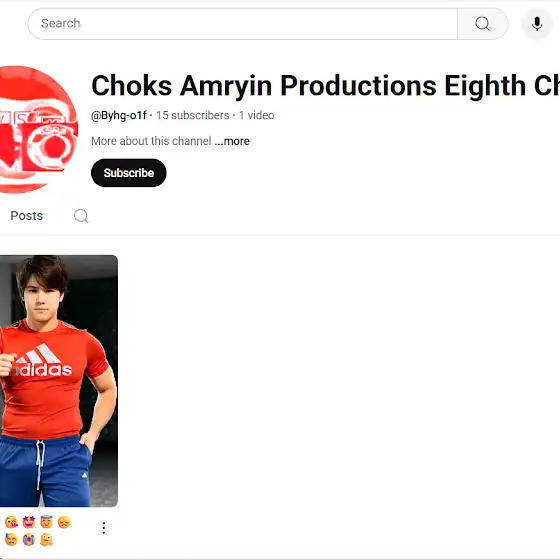Open the channel search magnifier next to Posts
The width and height of the screenshot is (560, 560).
click(x=81, y=216)
